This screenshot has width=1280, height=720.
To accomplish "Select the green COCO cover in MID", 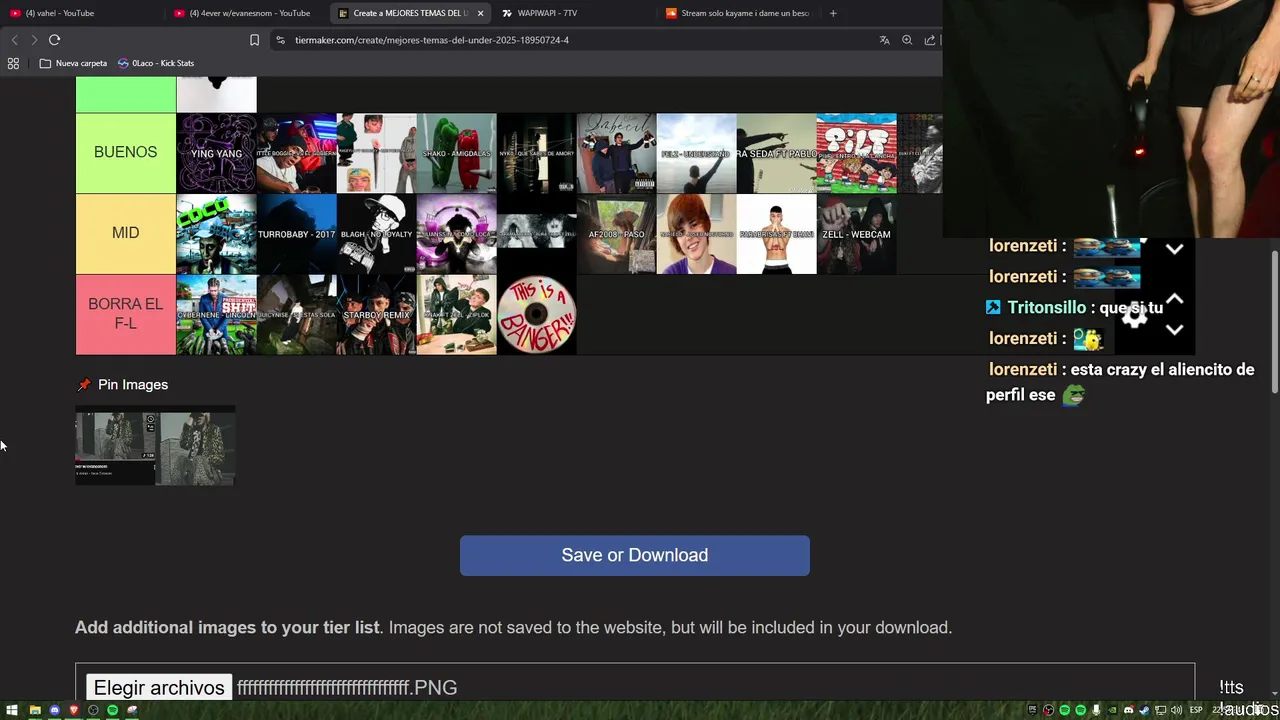I will (216, 234).
